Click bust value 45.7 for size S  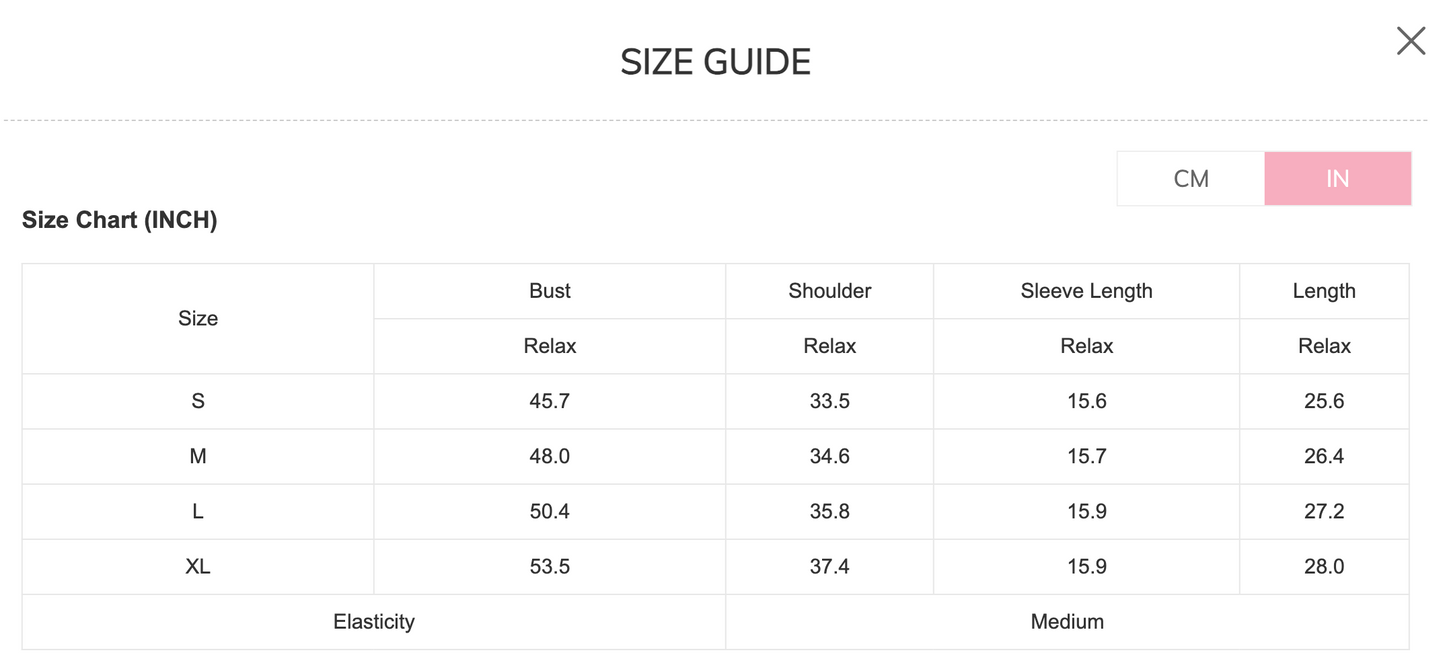point(550,401)
